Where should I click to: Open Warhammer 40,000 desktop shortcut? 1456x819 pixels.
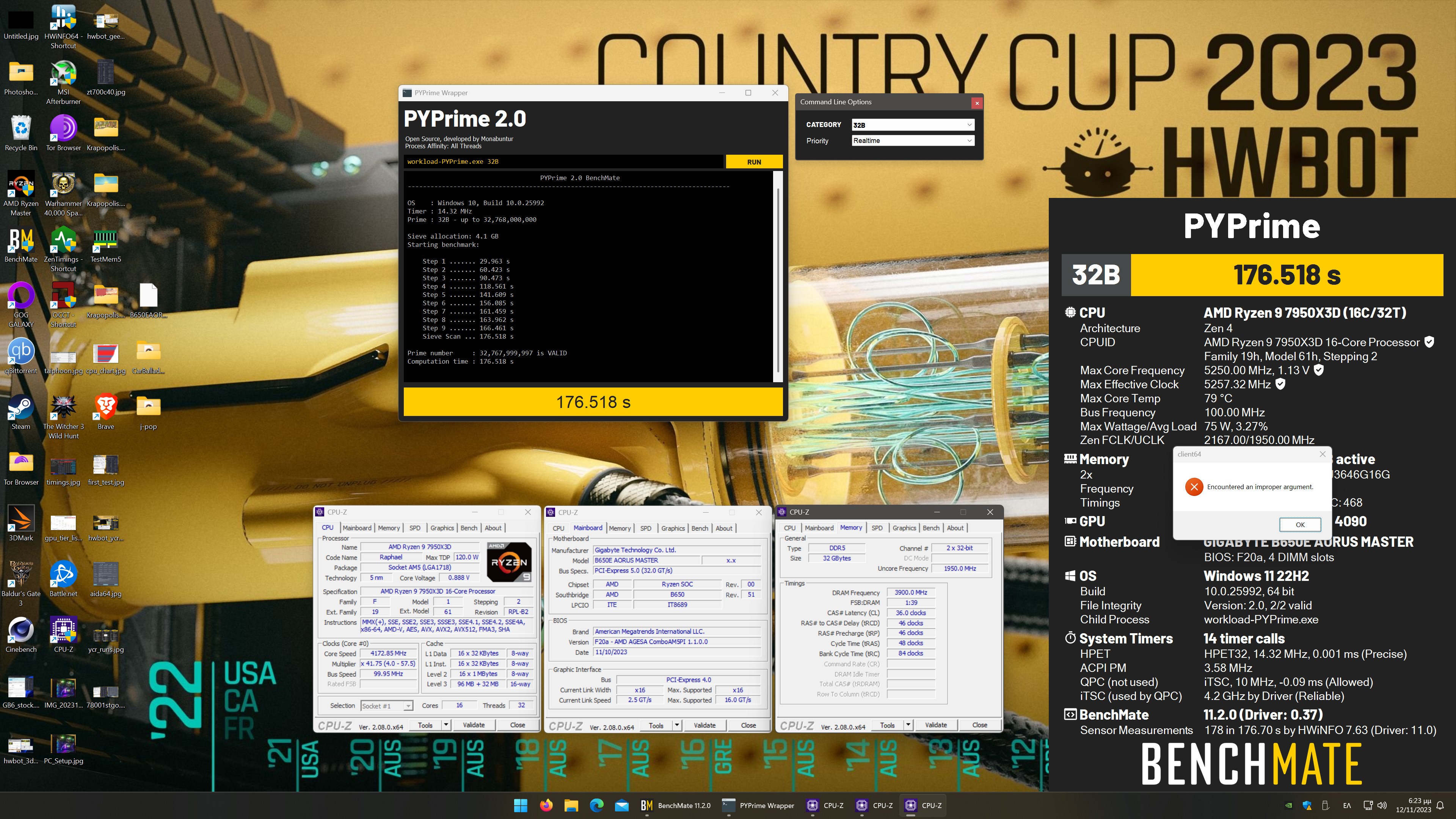coord(63,194)
